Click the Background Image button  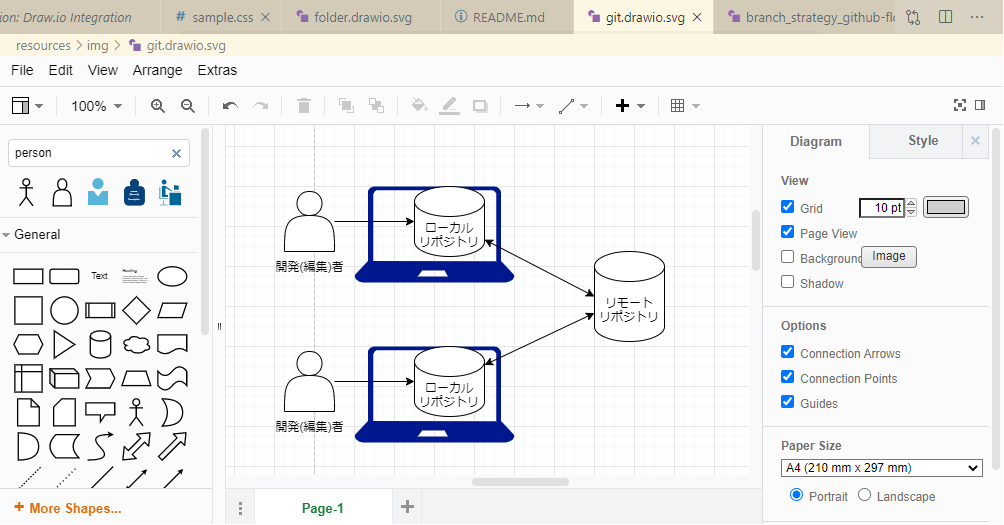[x=889, y=256]
